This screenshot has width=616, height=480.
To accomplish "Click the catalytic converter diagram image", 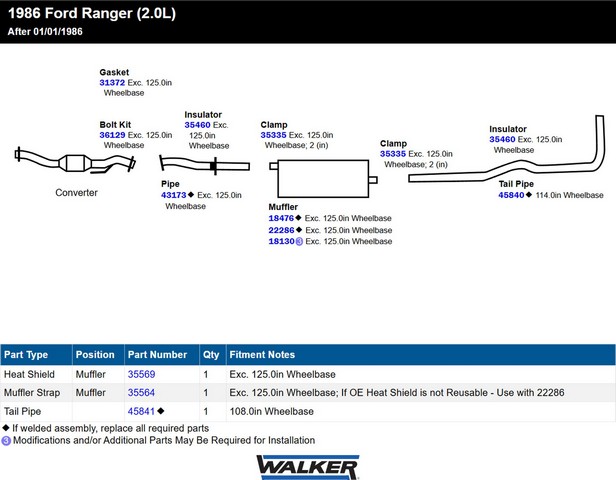I will click(x=75, y=161).
